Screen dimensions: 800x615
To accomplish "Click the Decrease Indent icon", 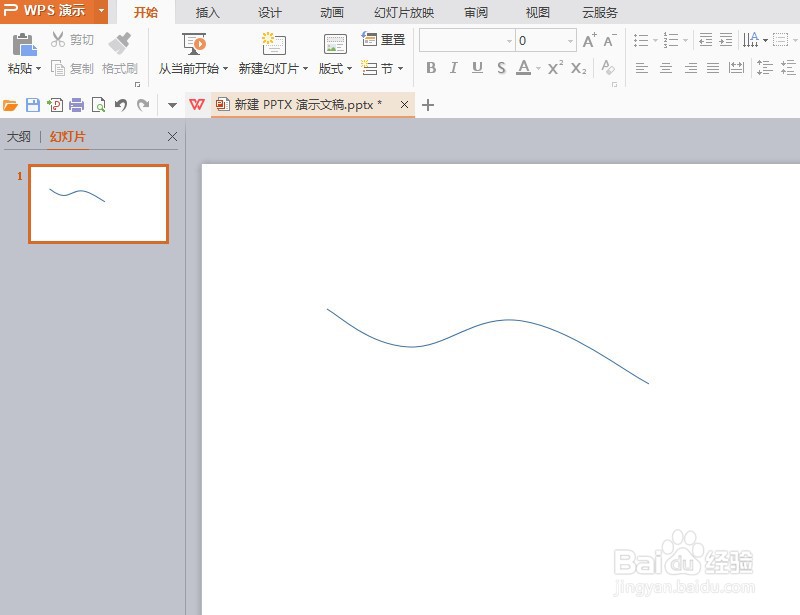I will (x=705, y=40).
